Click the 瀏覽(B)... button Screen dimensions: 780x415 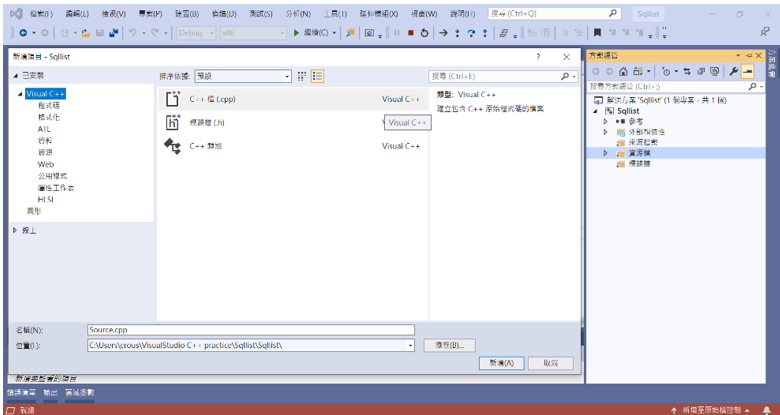click(450, 345)
